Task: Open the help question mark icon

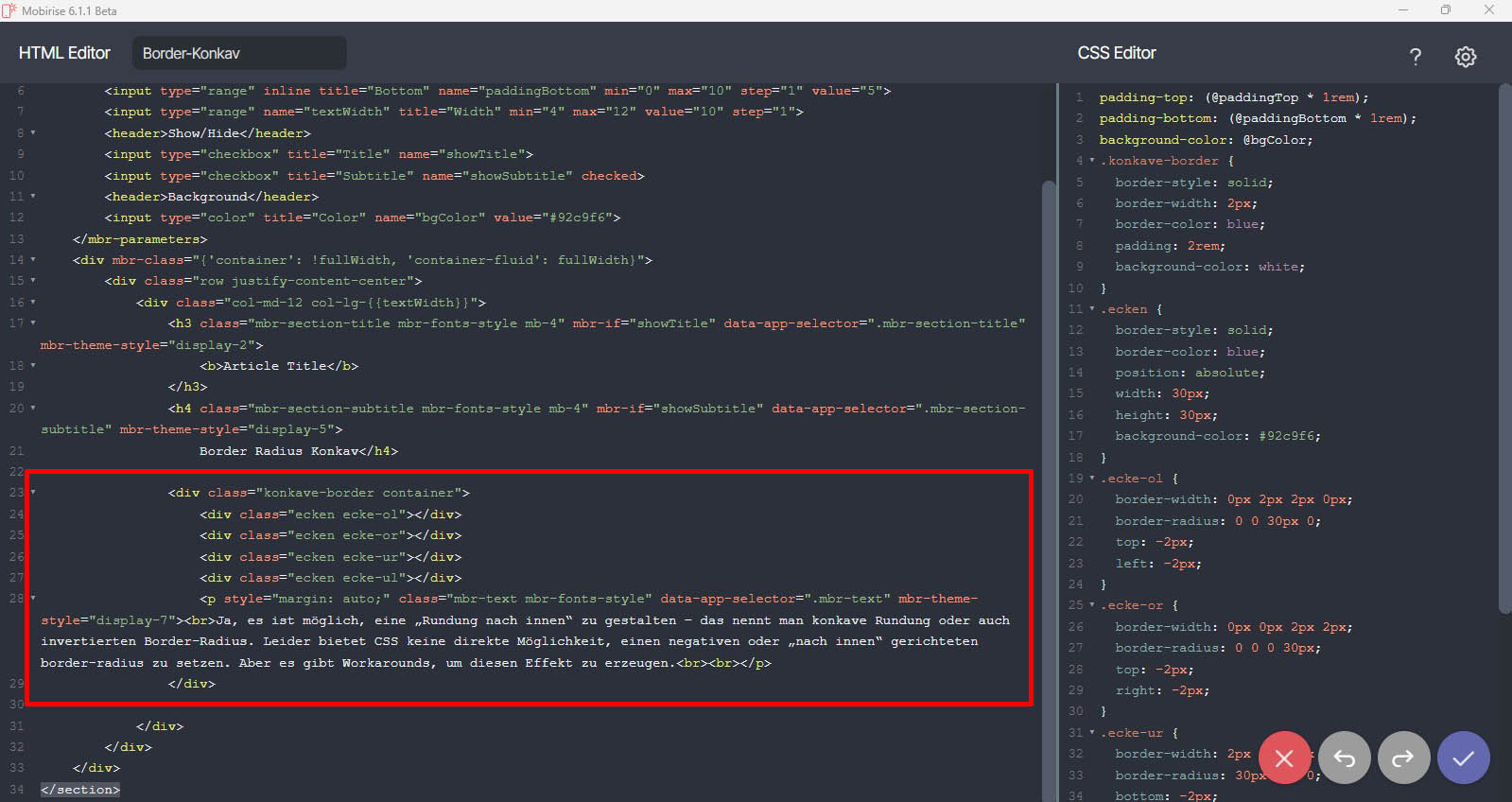Action: 1415,57
